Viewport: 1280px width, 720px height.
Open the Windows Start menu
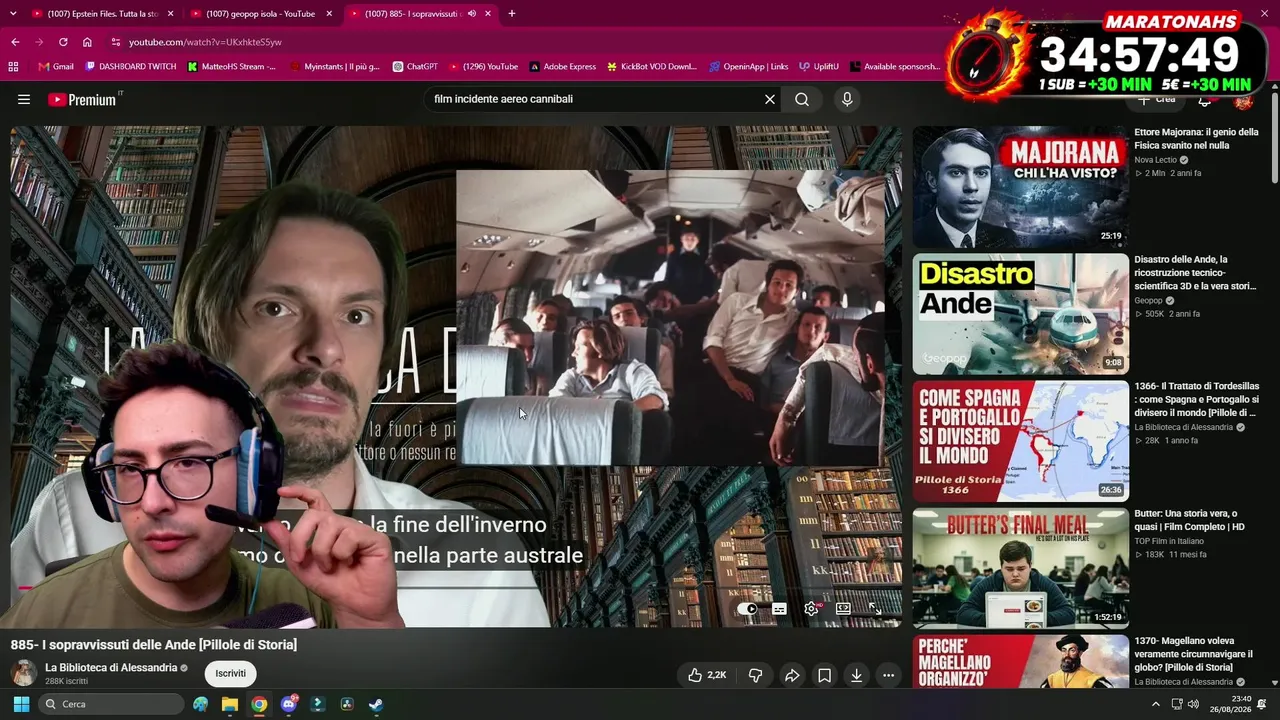(x=21, y=704)
